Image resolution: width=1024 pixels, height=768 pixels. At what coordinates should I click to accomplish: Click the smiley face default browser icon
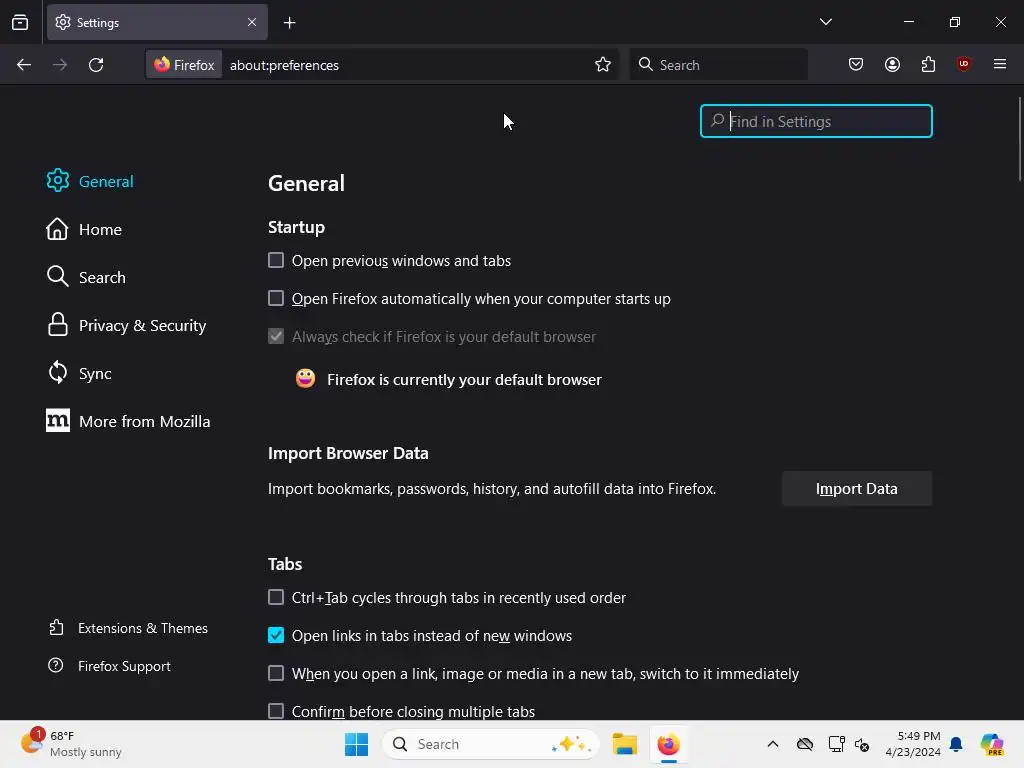pyautogui.click(x=305, y=378)
